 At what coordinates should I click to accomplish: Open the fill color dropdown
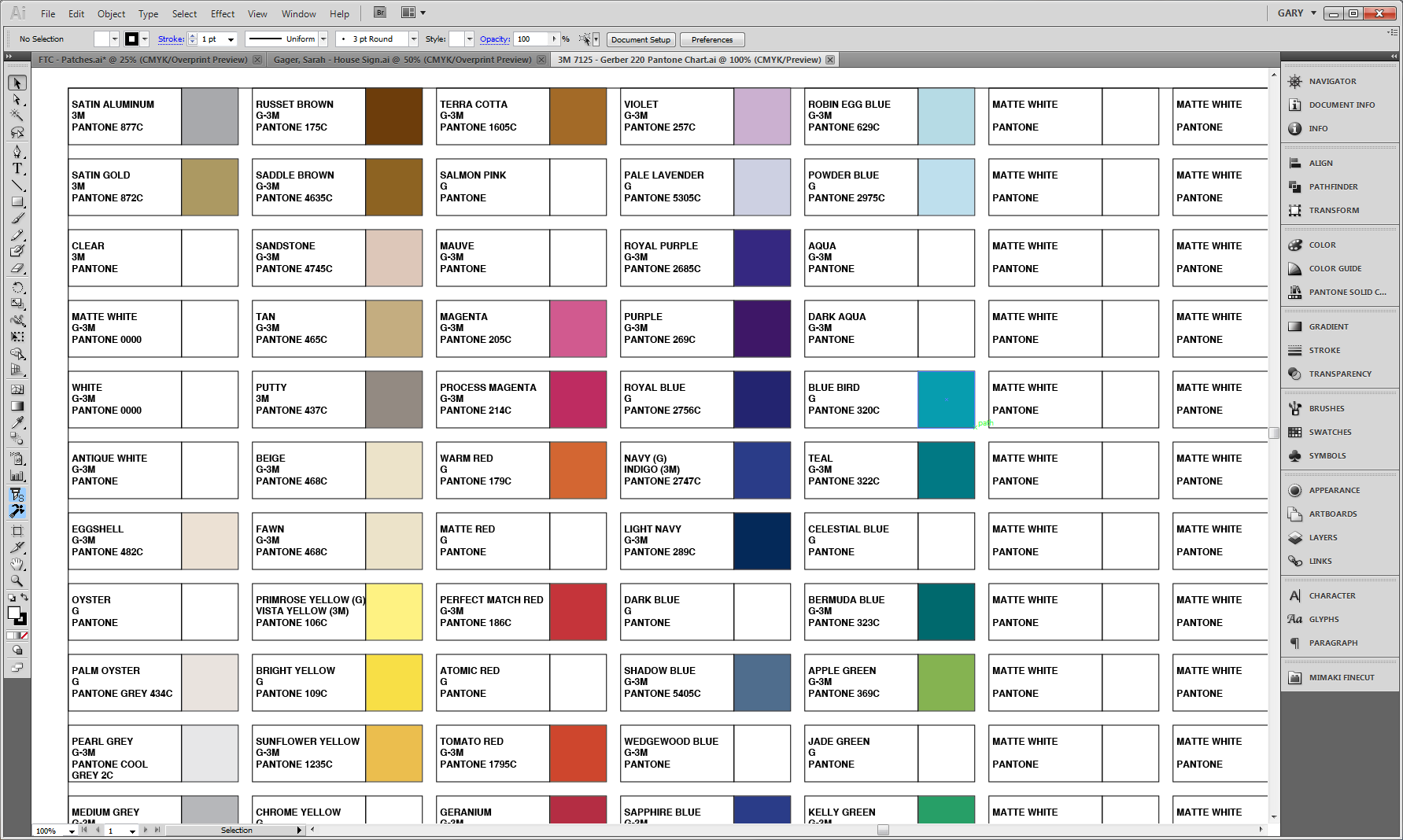point(115,39)
